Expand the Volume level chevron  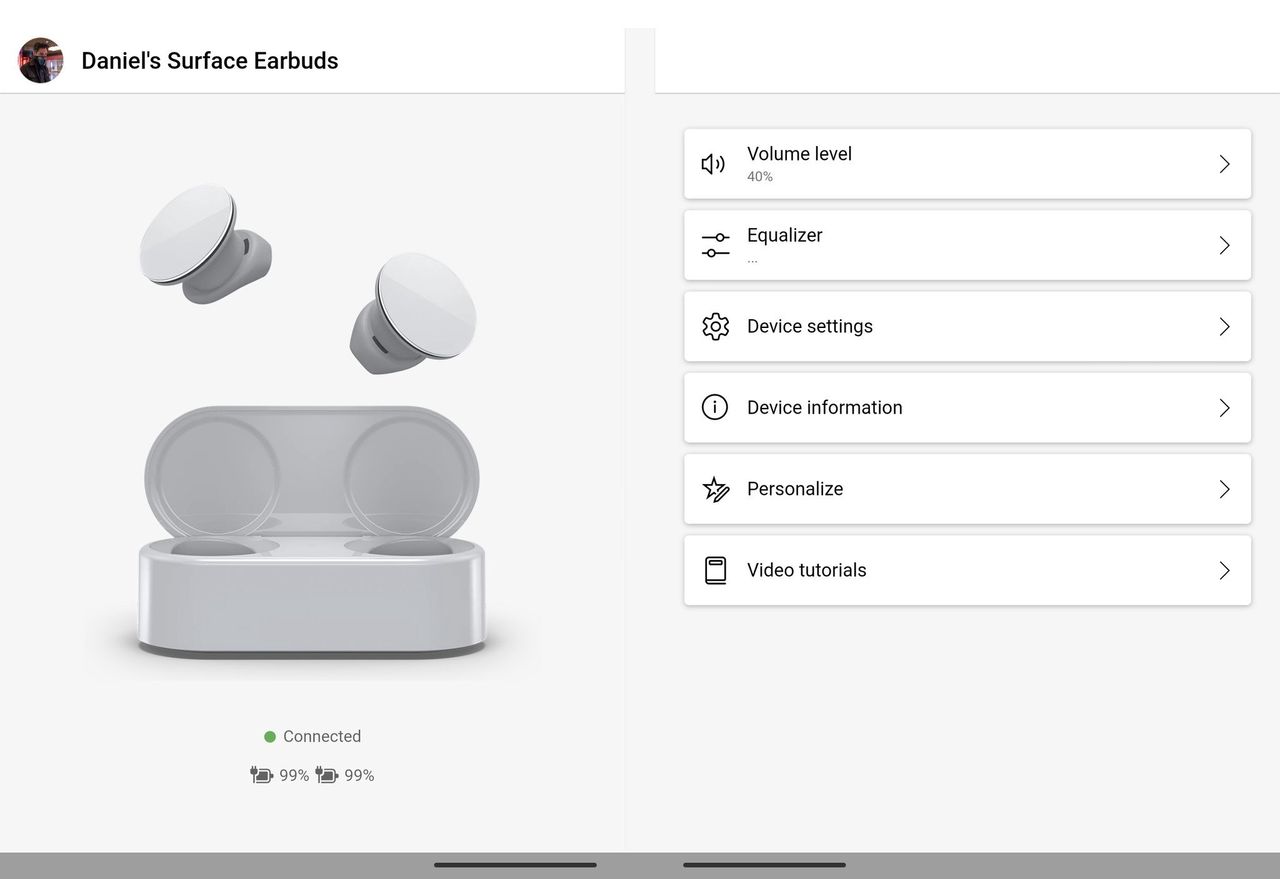click(1224, 164)
